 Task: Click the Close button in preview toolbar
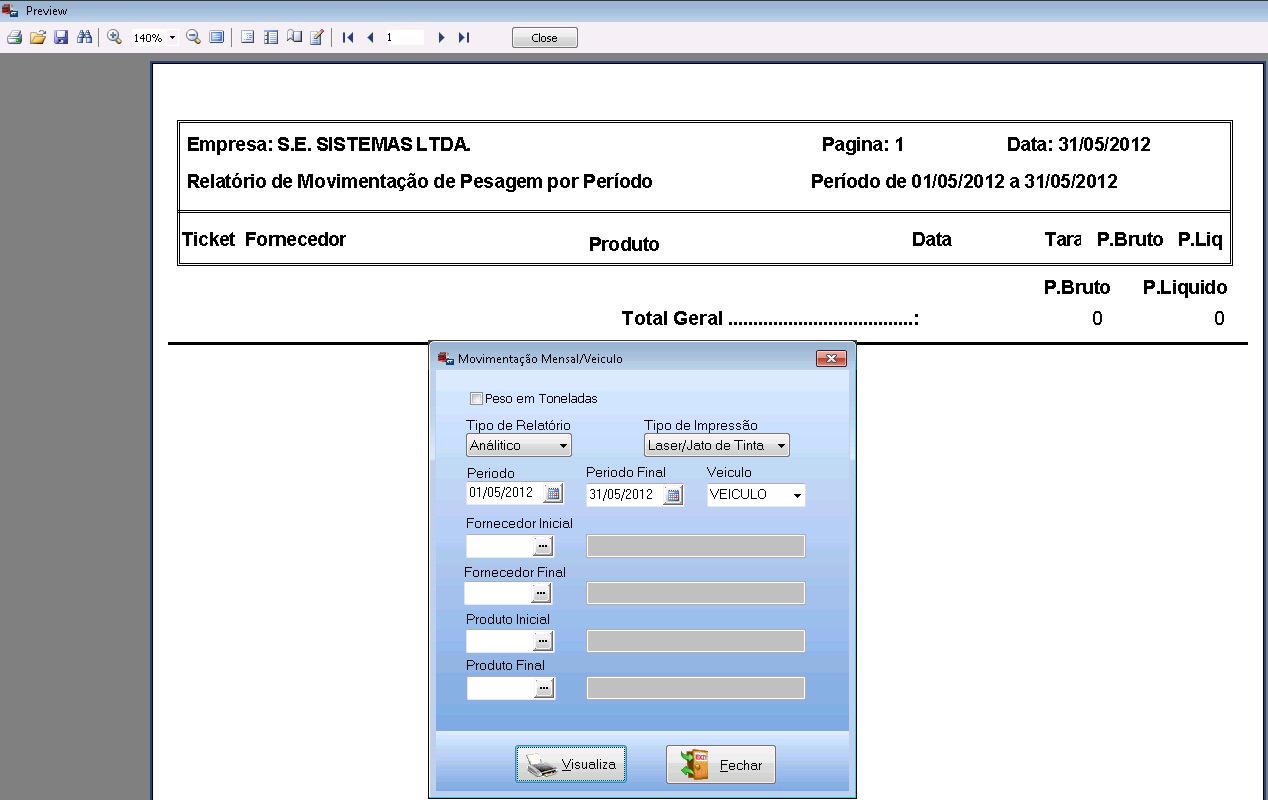click(544, 38)
